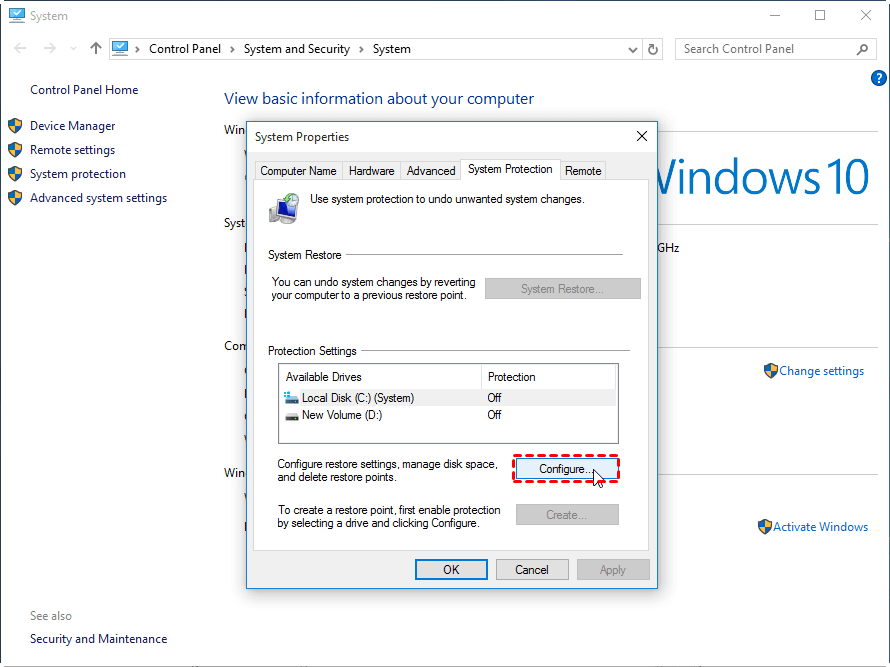Open Control Panel Home

point(84,90)
